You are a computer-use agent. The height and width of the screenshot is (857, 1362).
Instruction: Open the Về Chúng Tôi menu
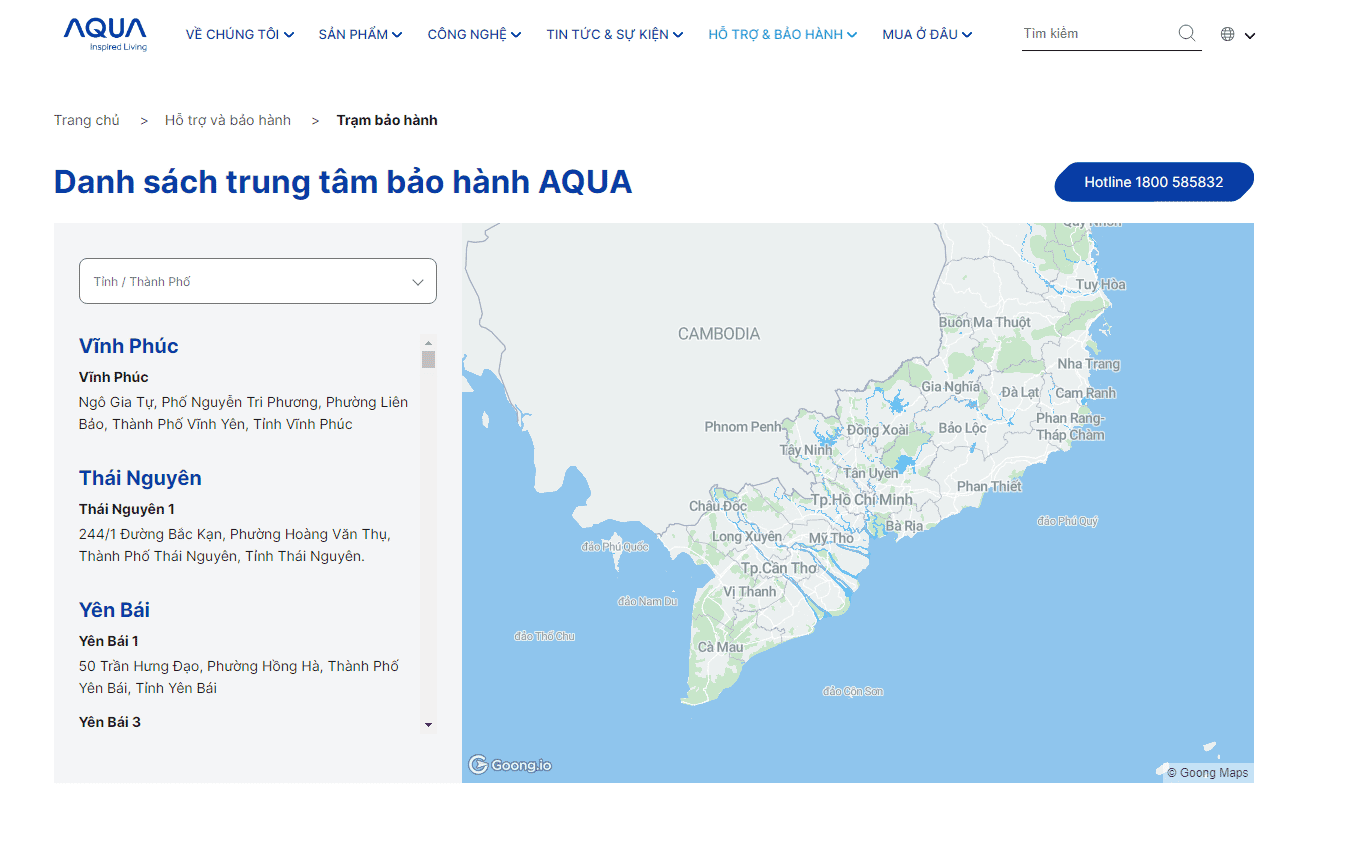pyautogui.click(x=240, y=34)
